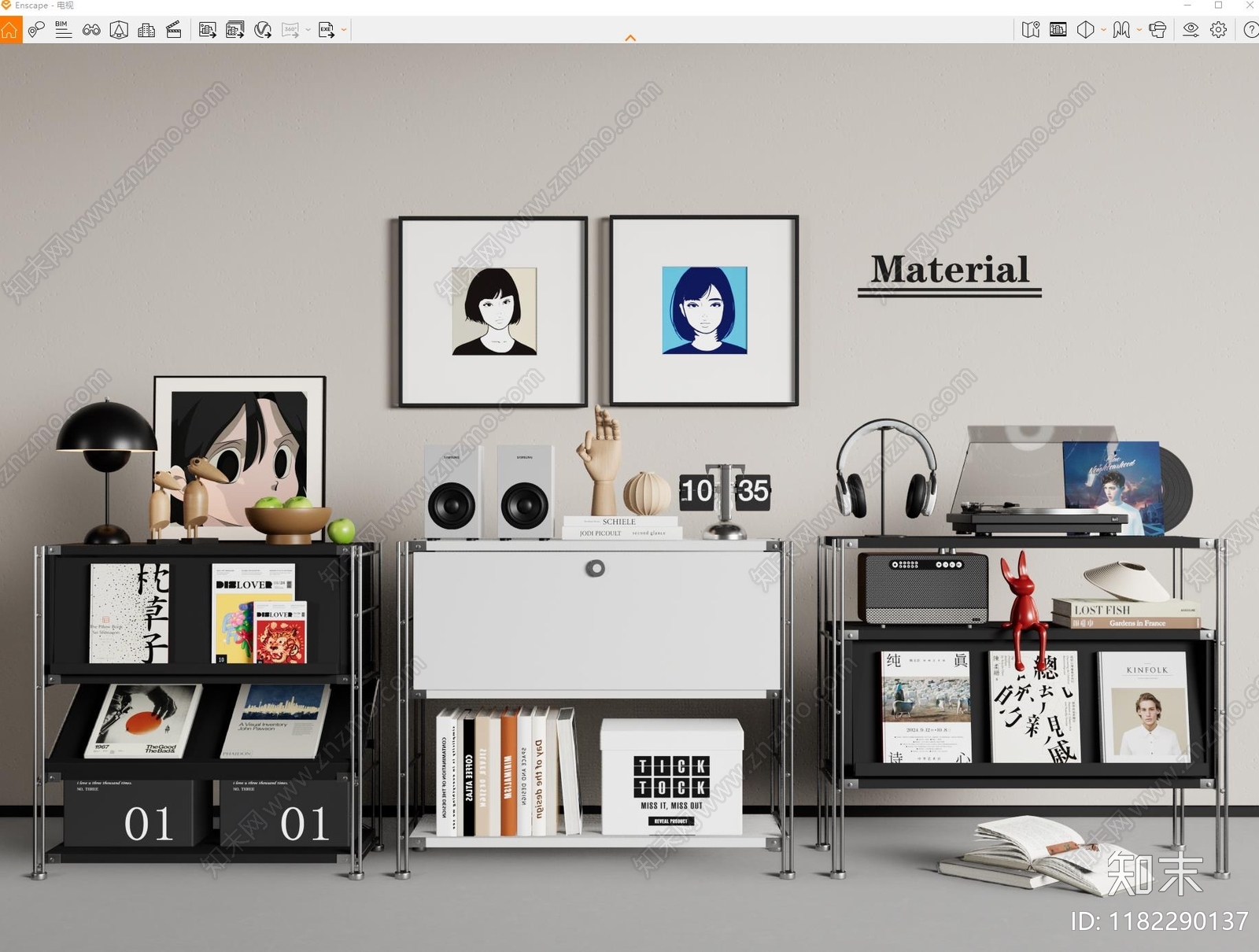Open the Visual Settings eye icon
This screenshot has width=1259, height=952.
click(1191, 30)
